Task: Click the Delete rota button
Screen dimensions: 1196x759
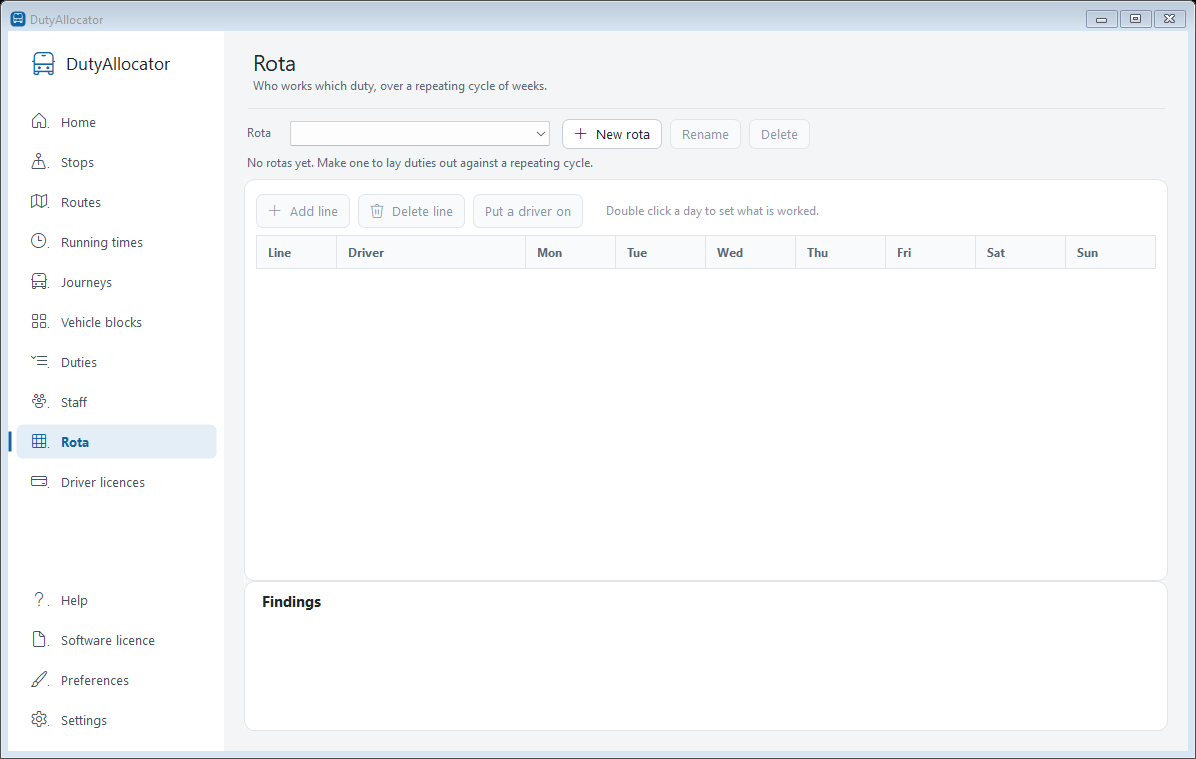Action: pos(779,134)
